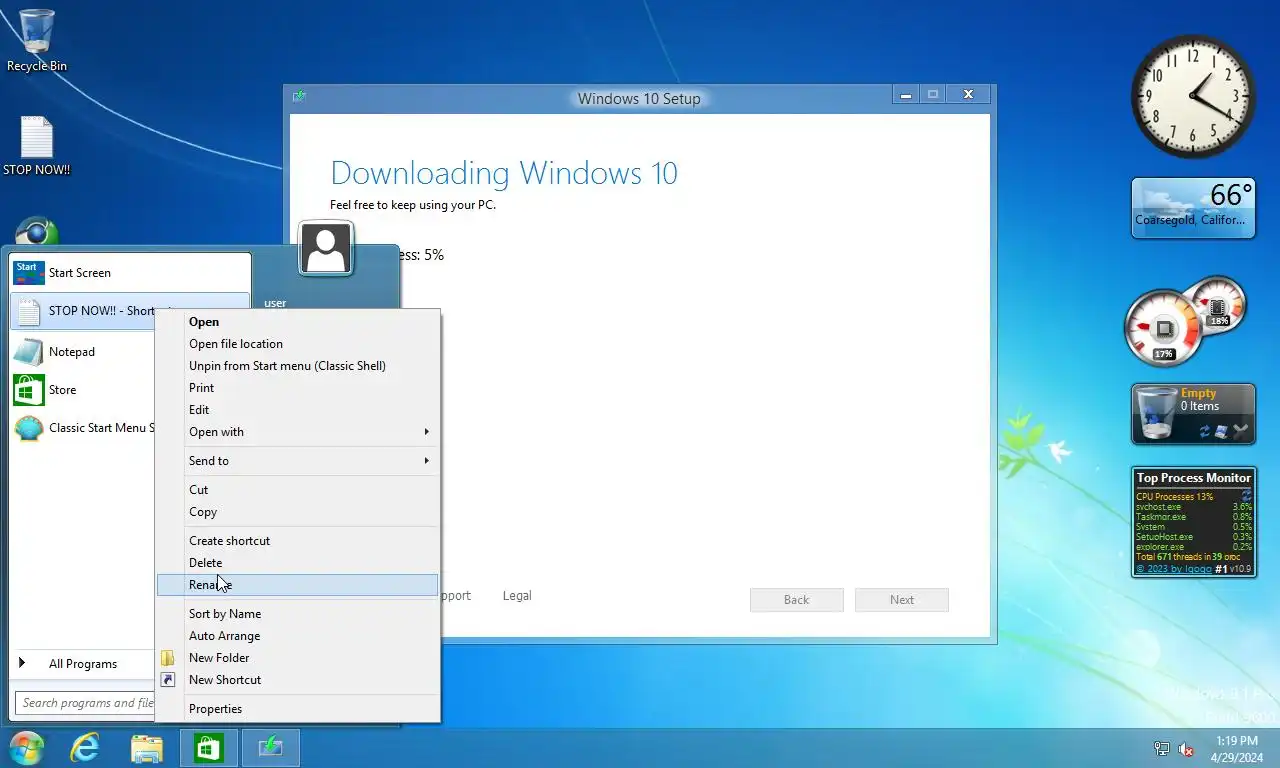Click the New Shortcut arrow icon in menu
1280x768 pixels.
pyautogui.click(x=168, y=680)
